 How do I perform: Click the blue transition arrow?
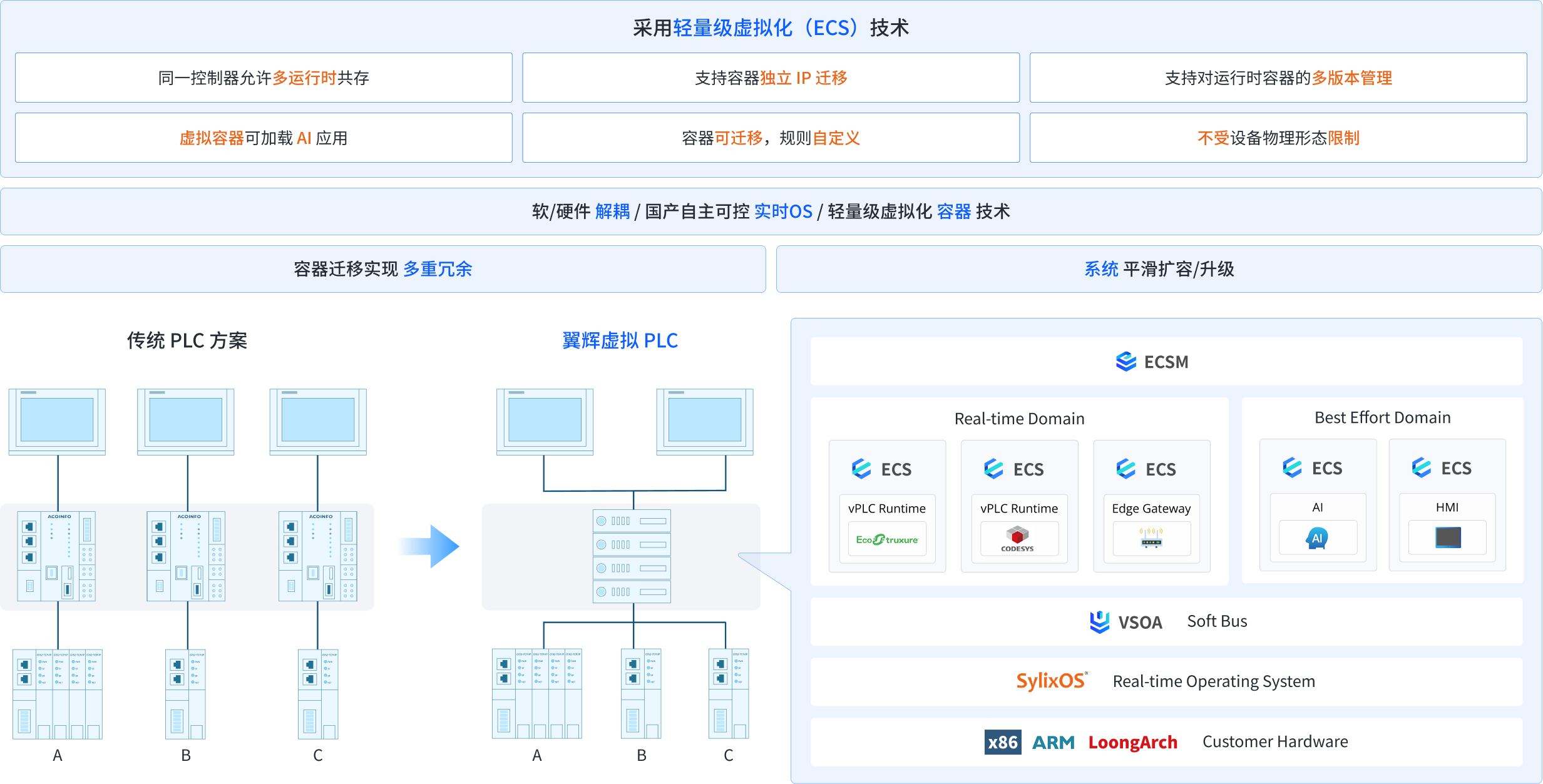coord(430,547)
